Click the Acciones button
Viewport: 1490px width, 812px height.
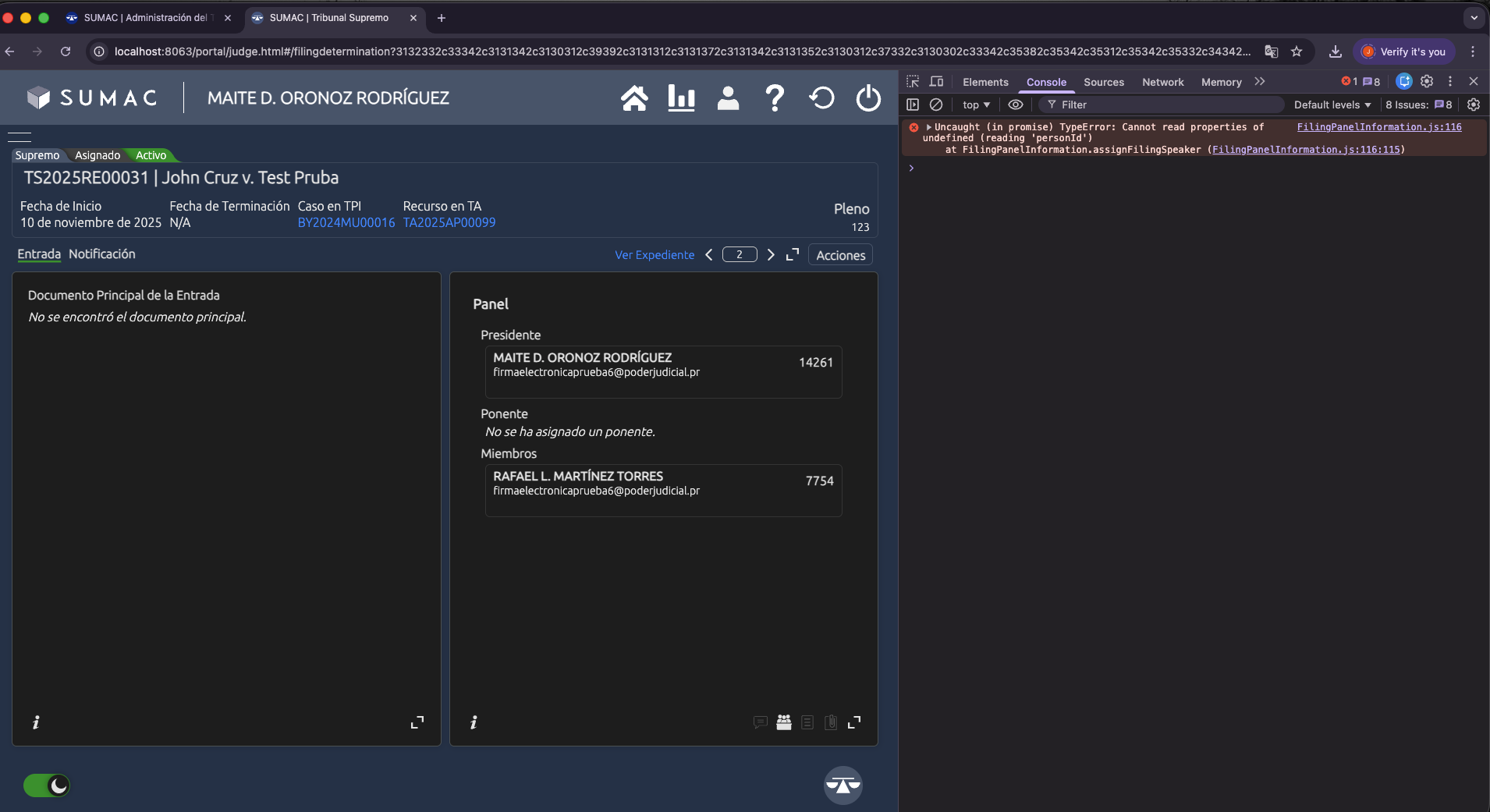tap(840, 255)
